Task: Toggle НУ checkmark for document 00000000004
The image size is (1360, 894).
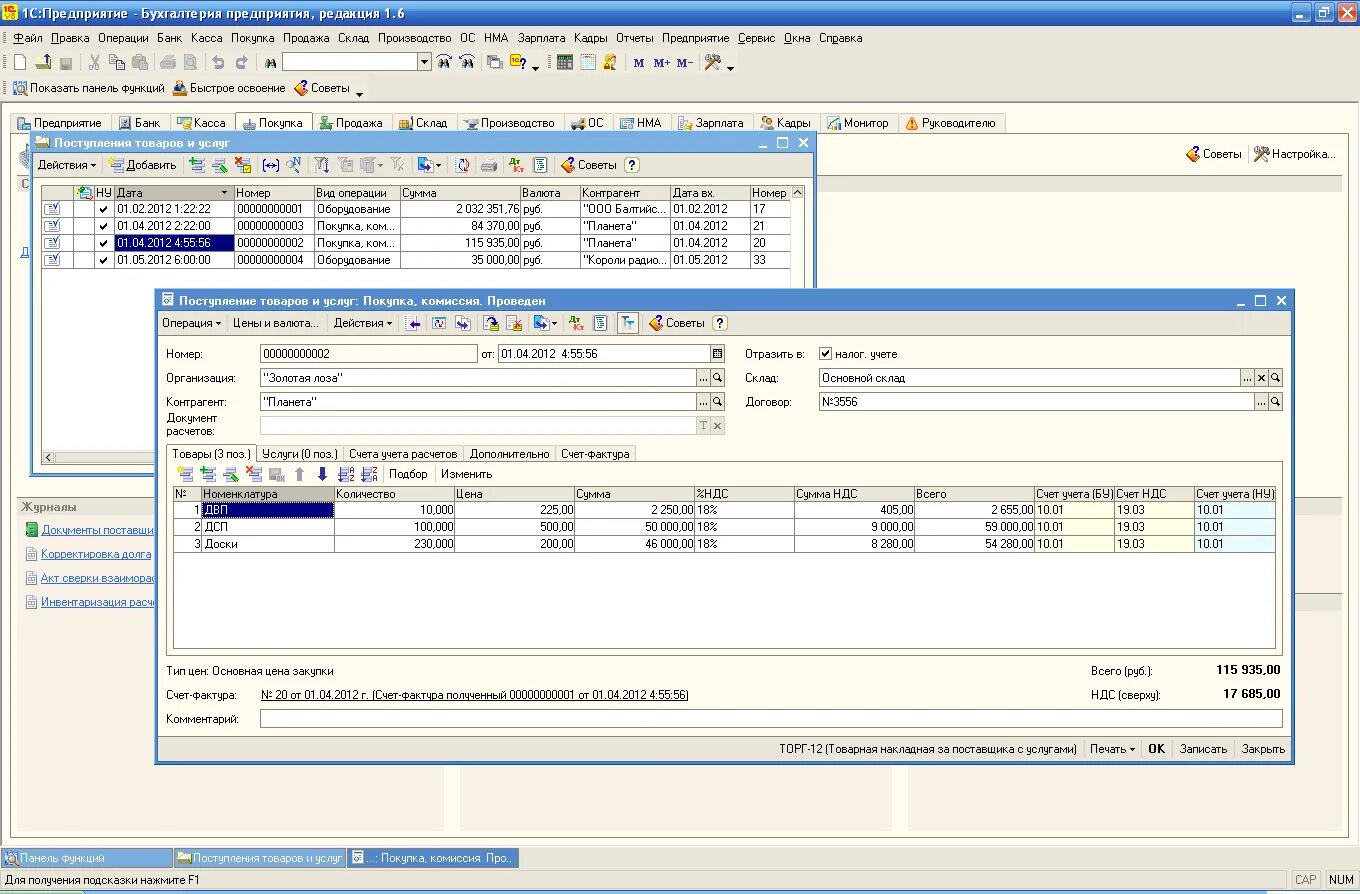Action: [103, 260]
